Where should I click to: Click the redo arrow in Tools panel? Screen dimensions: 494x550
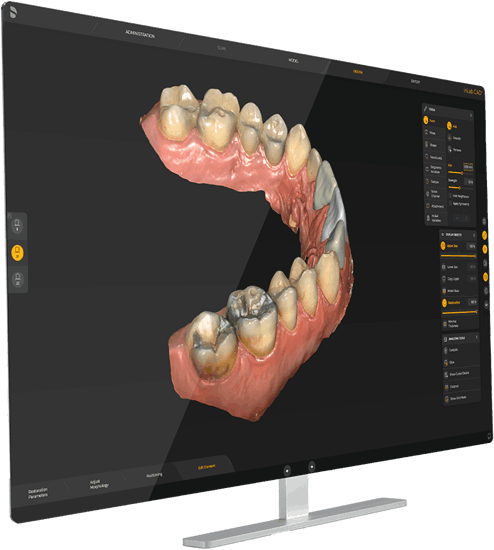[x=466, y=219]
